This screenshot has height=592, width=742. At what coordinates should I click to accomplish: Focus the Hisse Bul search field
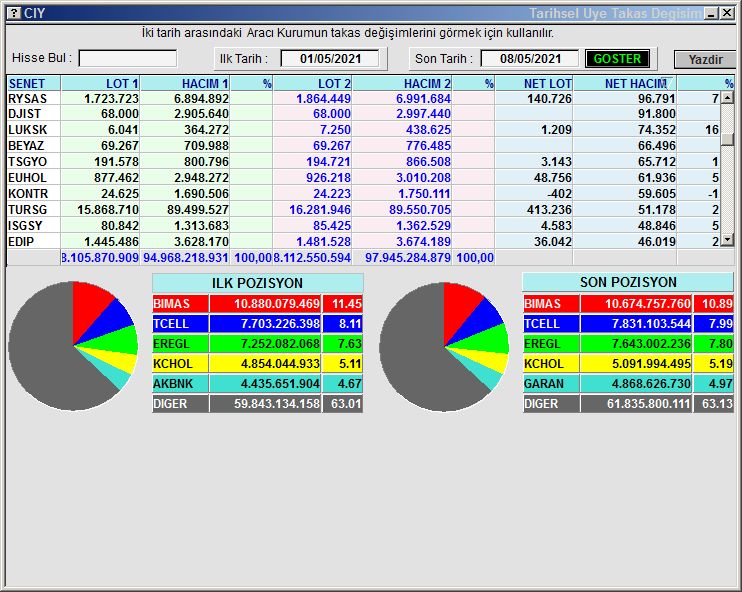[x=128, y=59]
